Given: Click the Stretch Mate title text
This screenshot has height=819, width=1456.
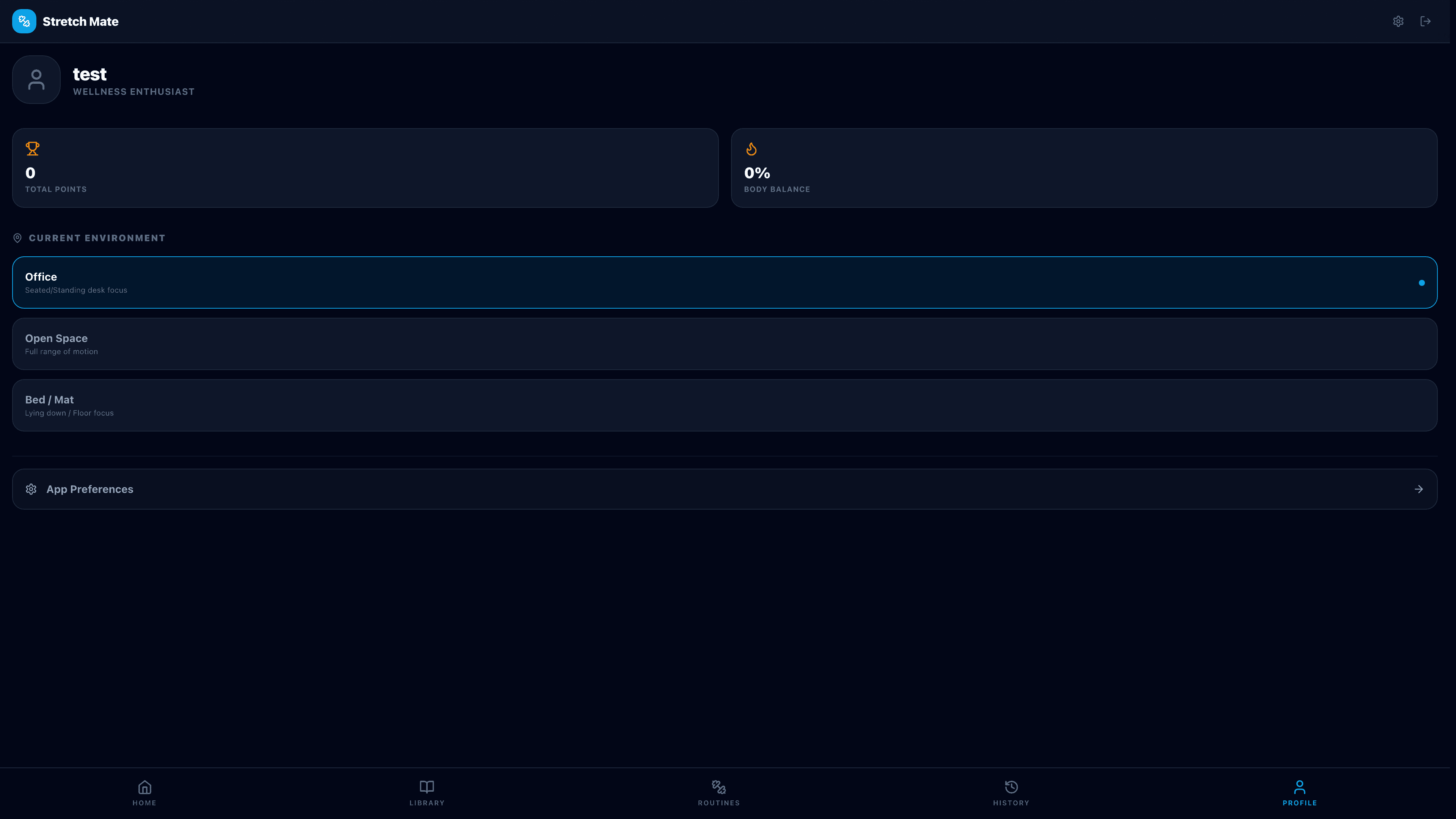Looking at the screenshot, I should pos(80,22).
